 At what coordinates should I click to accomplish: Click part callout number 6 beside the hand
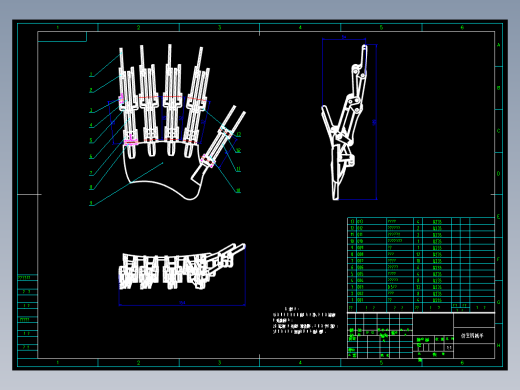tap(91, 156)
